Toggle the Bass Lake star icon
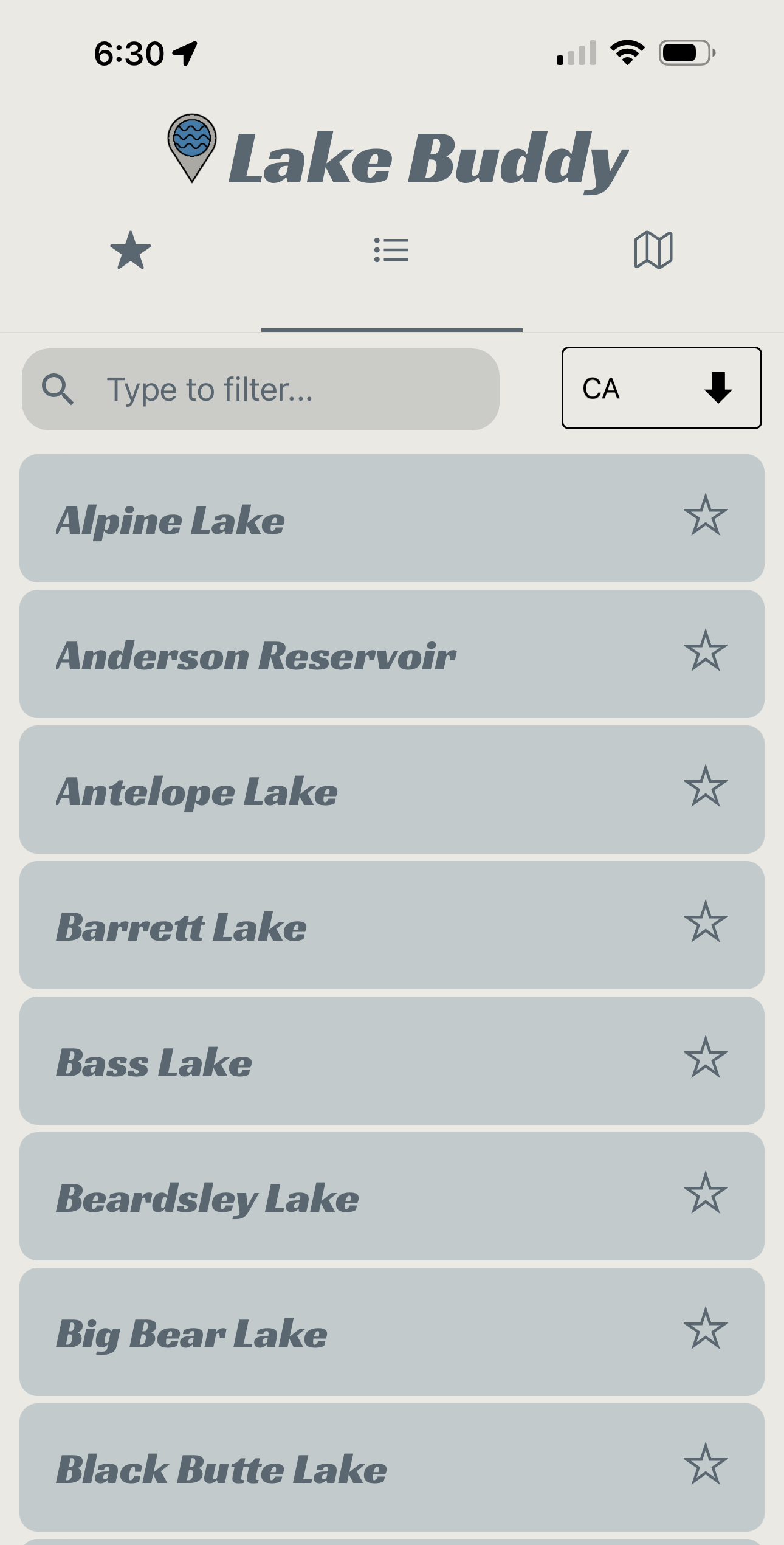 pos(706,1057)
